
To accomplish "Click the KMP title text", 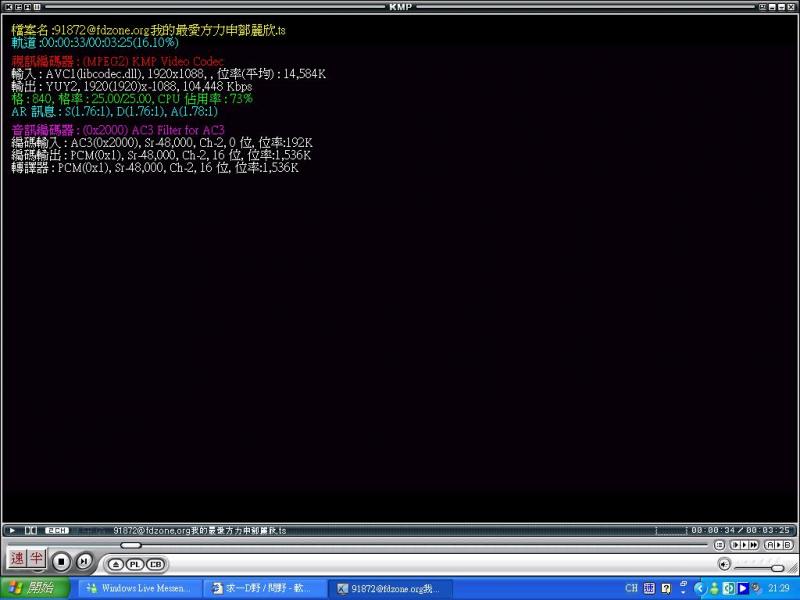I will click(x=401, y=7).
